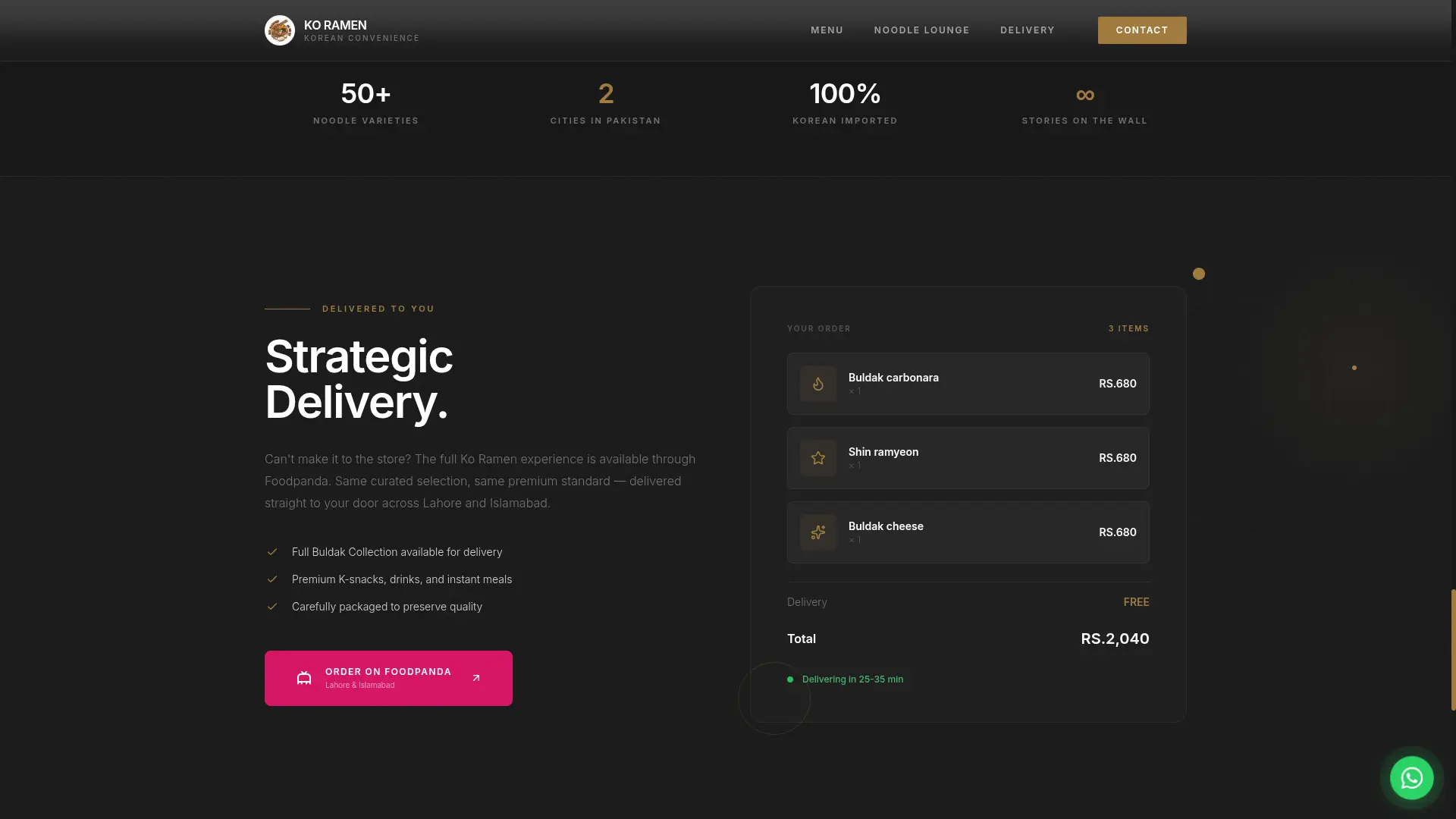Click the arrow icon in Foodpanda button
The image size is (1456, 819).
pyautogui.click(x=476, y=678)
